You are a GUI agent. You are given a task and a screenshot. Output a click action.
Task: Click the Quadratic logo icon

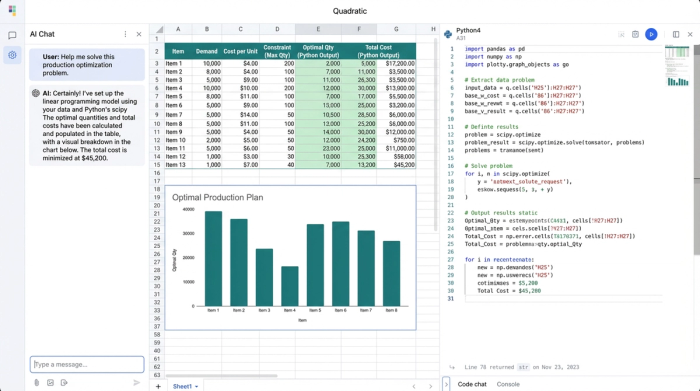tap(12, 11)
